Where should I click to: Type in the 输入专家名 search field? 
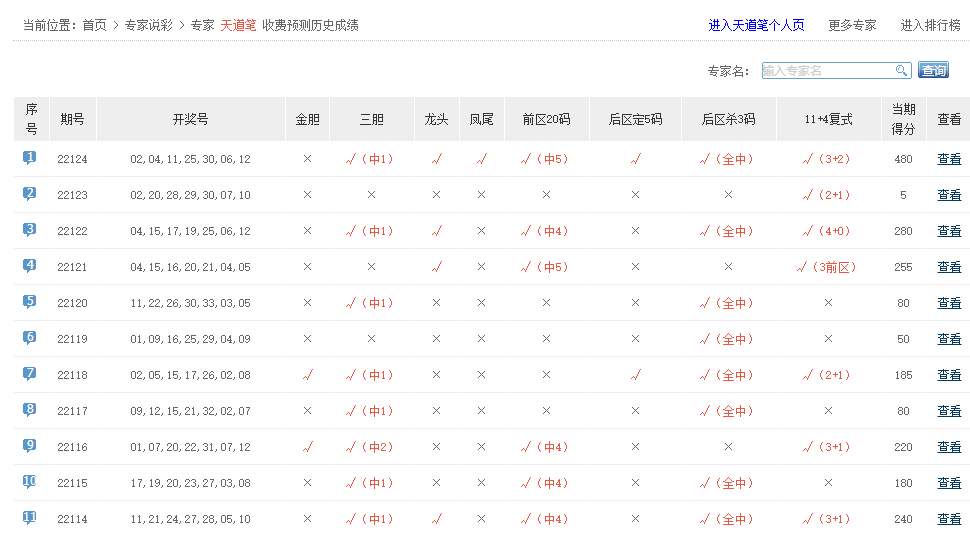(x=826, y=70)
